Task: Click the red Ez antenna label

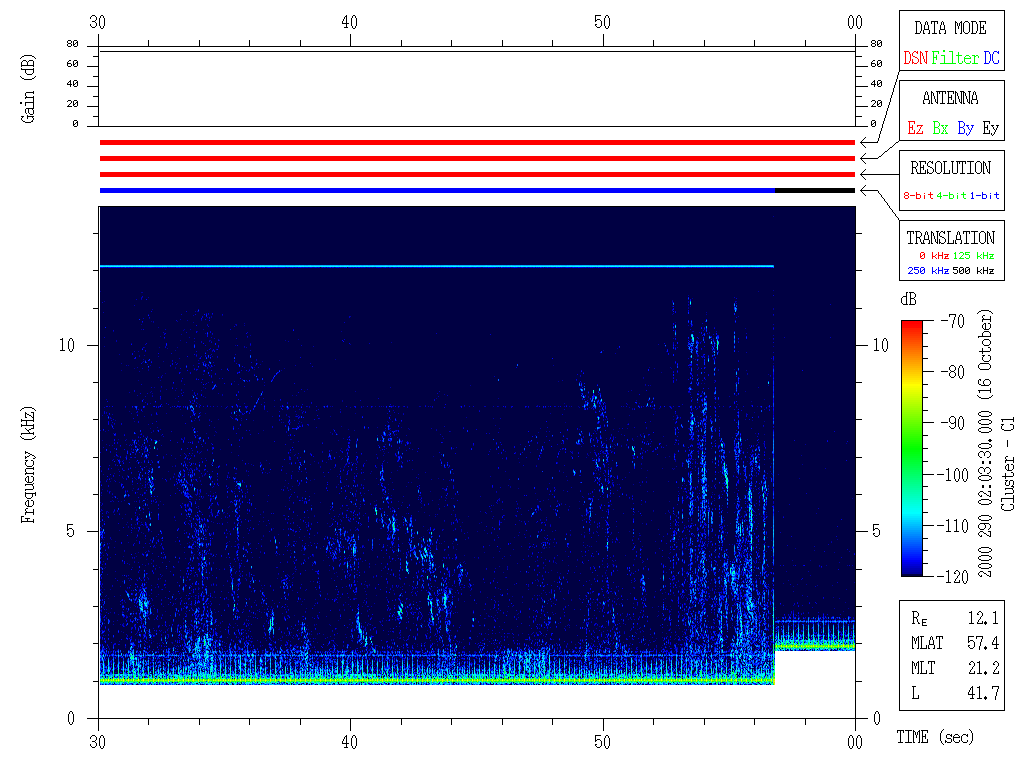Action: click(x=915, y=129)
